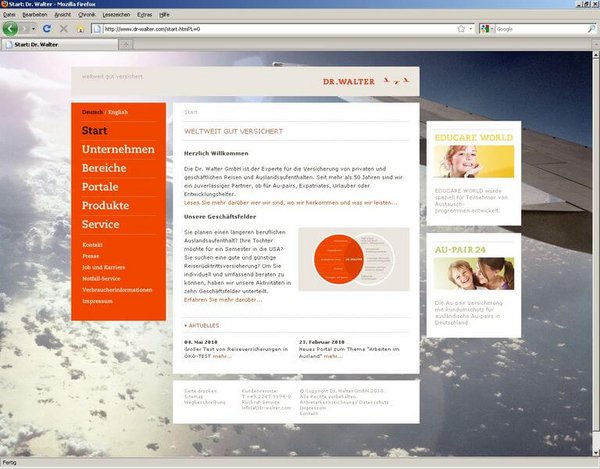Focus the Google search field
The image size is (600, 469).
(541, 29)
